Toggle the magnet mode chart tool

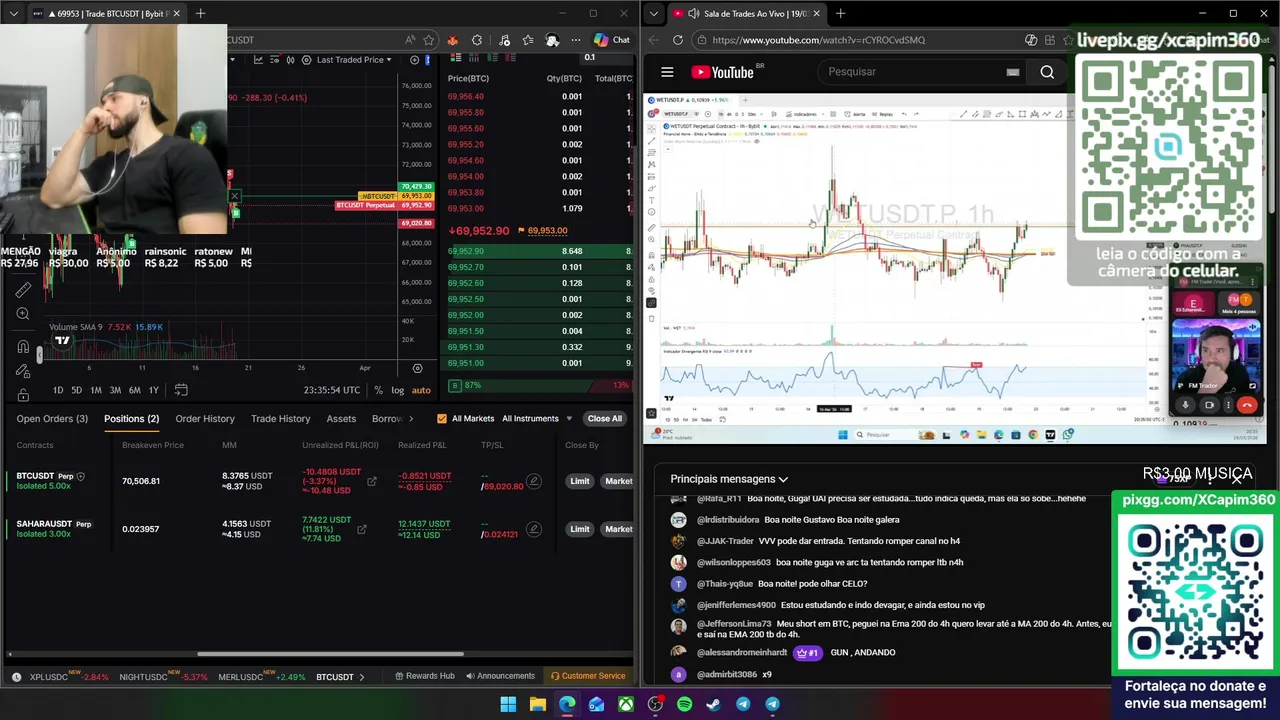pyautogui.click(x=23, y=347)
